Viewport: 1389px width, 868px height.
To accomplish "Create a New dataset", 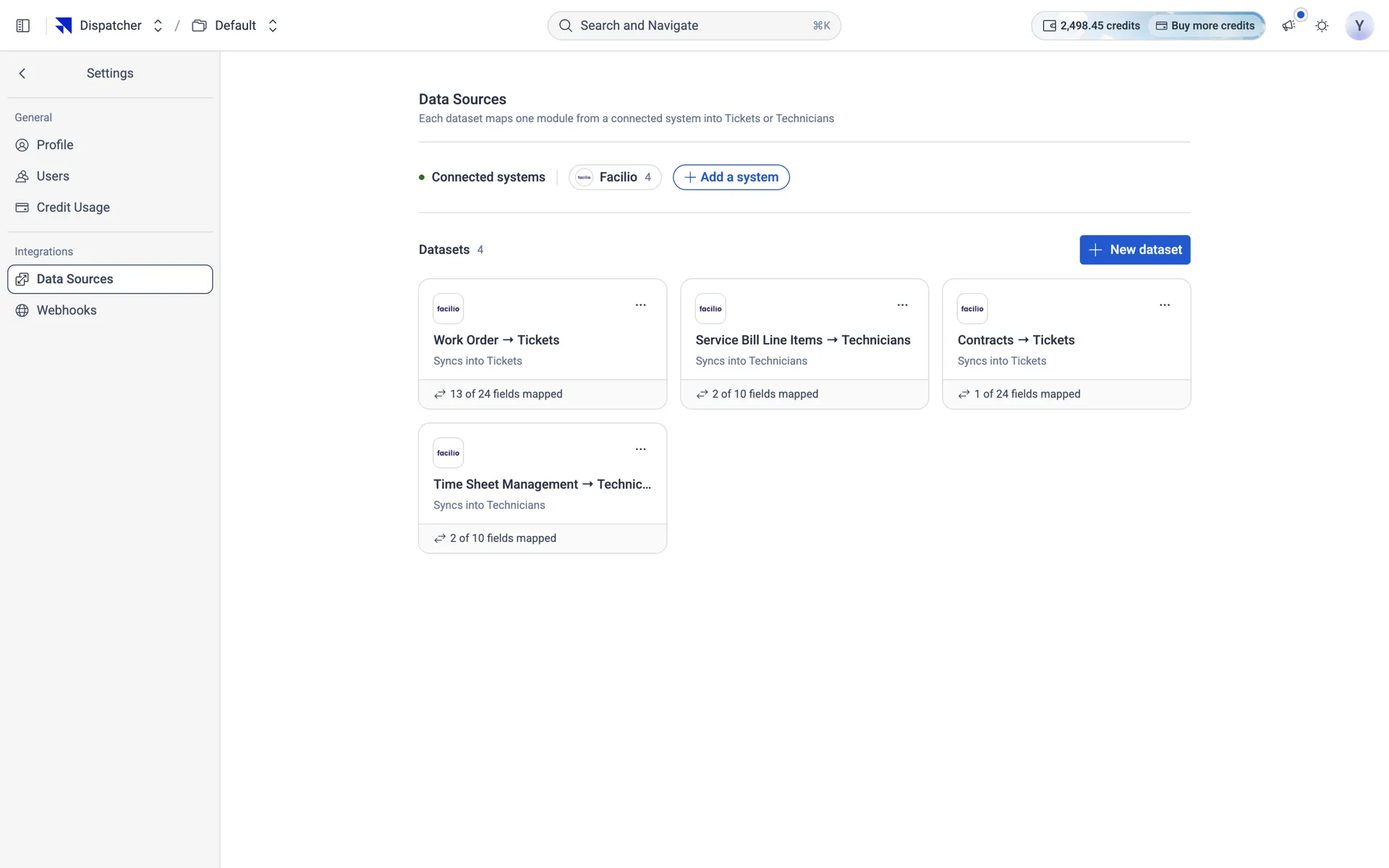I will 1134,250.
